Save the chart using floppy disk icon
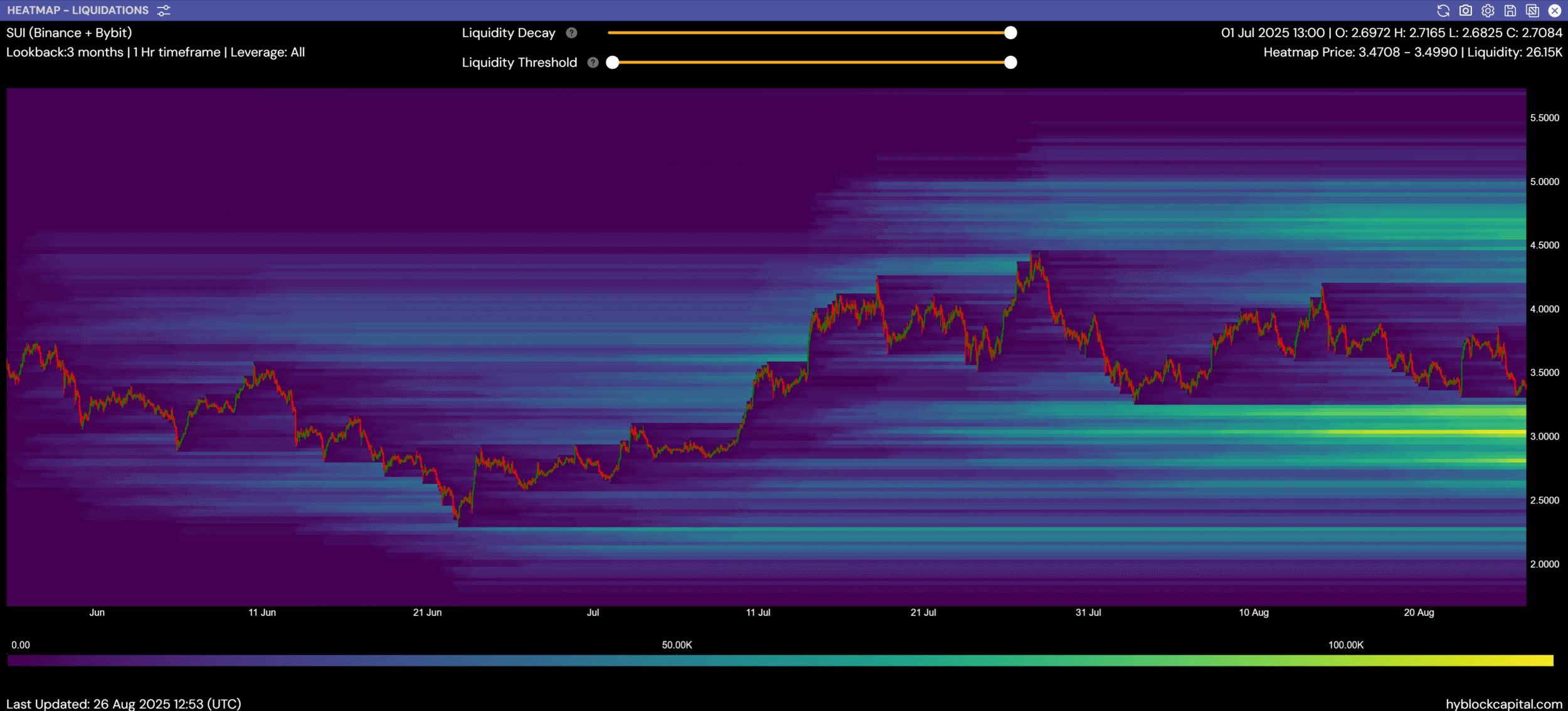This screenshot has width=1568, height=711. pyautogui.click(x=1510, y=11)
